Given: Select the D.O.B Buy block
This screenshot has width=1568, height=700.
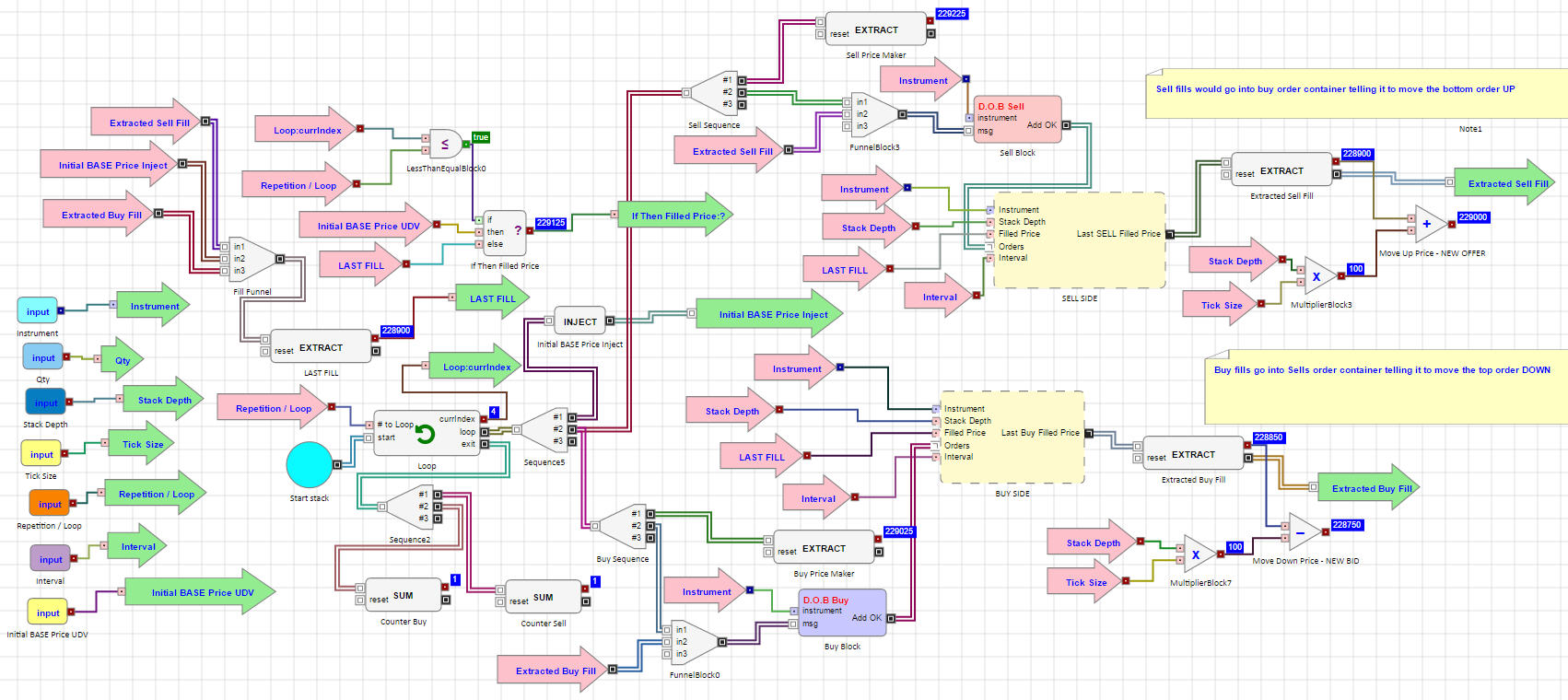Looking at the screenshot, I should tap(841, 612).
